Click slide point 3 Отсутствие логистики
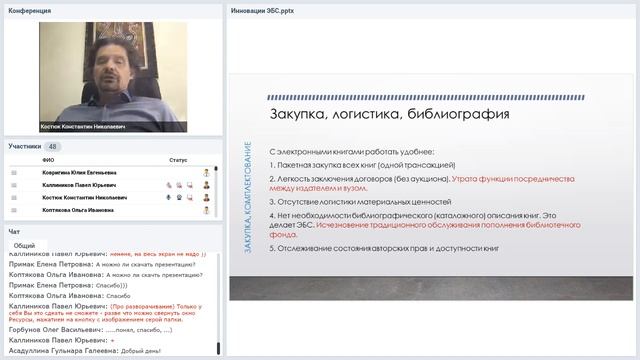This screenshot has width=640, height=360. coord(360,202)
